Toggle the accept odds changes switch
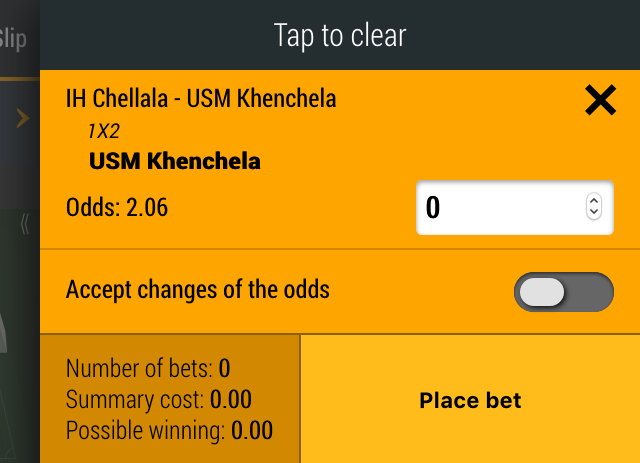Image resolution: width=640 pixels, height=463 pixels. (x=563, y=292)
